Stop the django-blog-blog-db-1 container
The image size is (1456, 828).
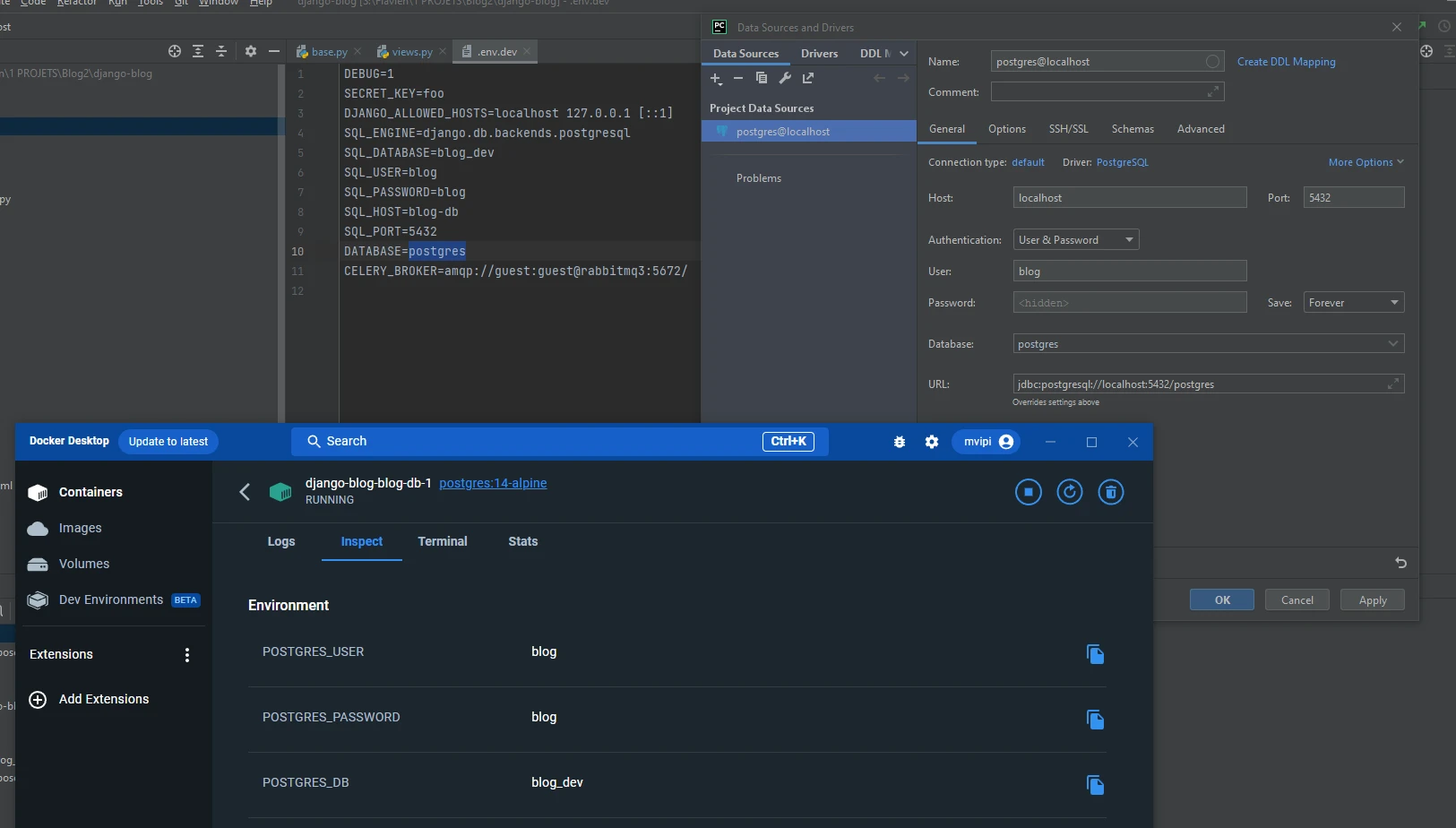(1028, 492)
